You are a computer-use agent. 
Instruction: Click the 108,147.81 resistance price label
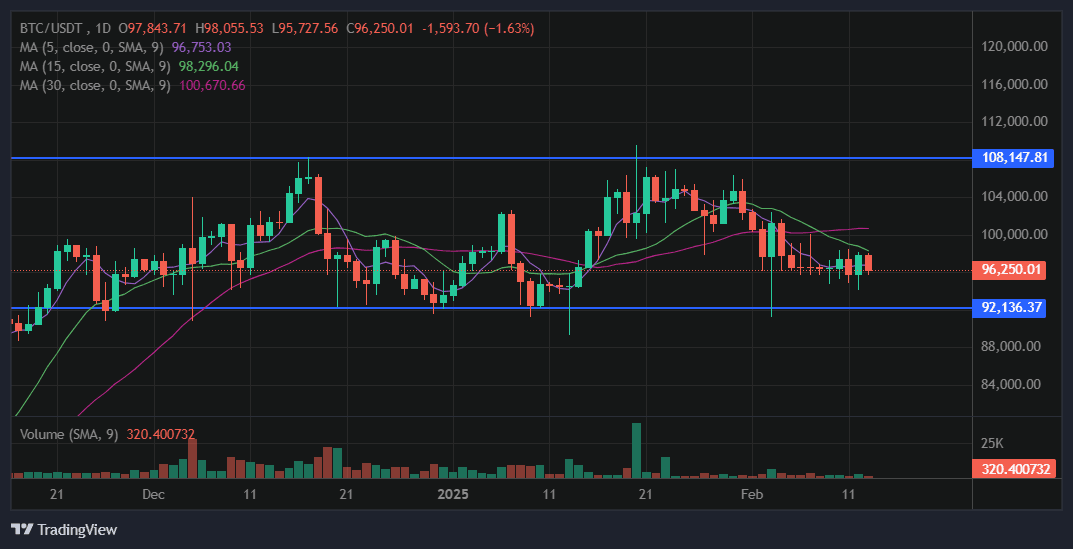click(1014, 158)
